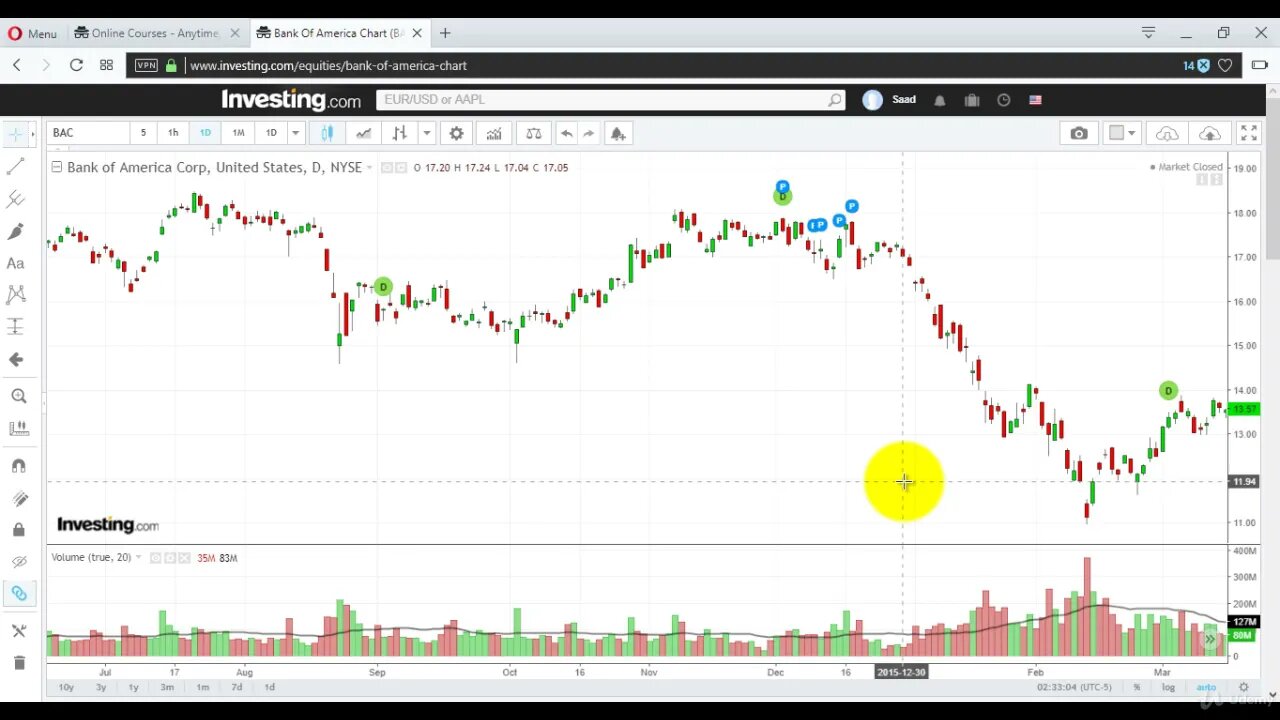Open chart properties gear settings
1280x720 pixels.
coord(456,133)
